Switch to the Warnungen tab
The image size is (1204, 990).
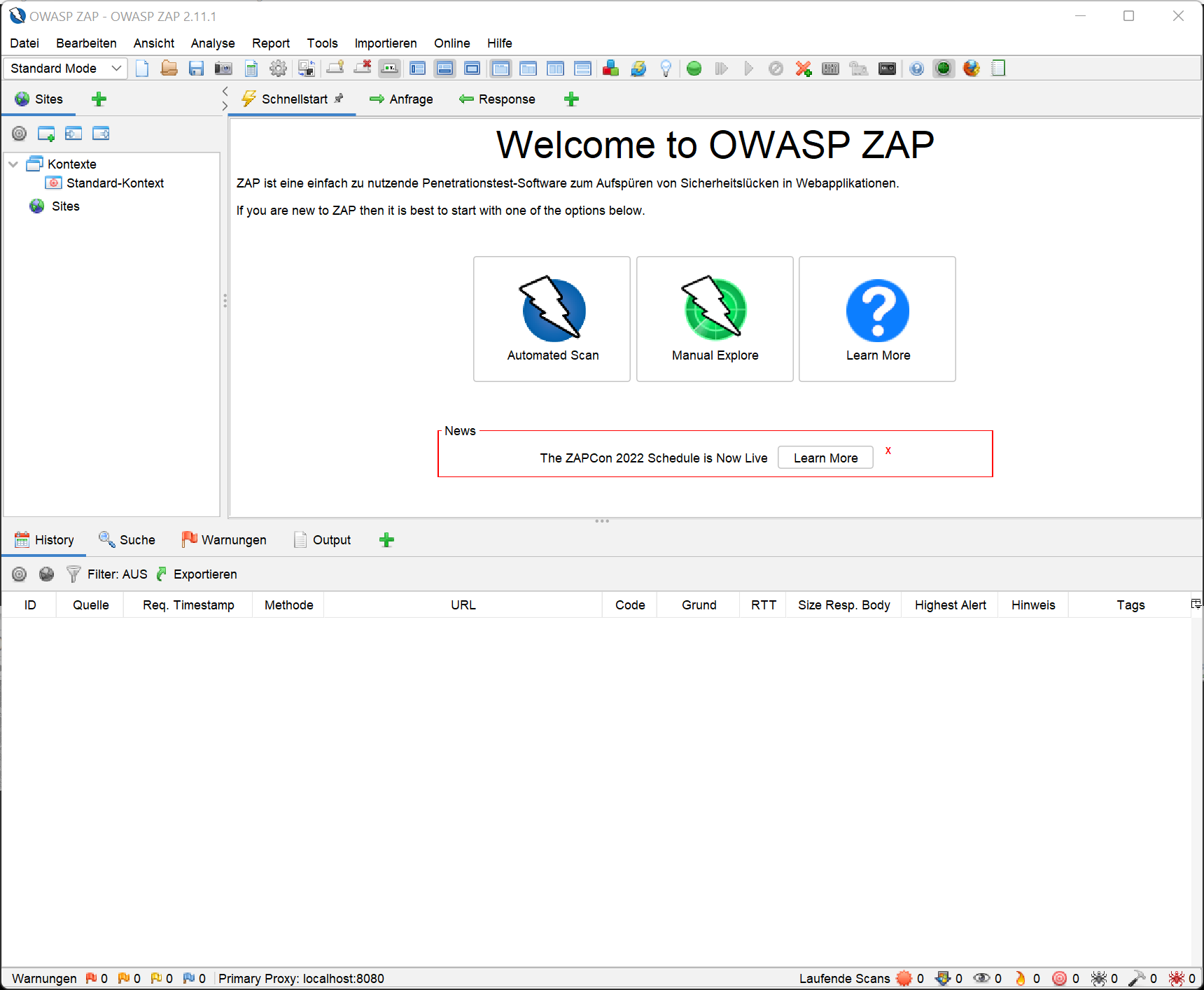(224, 540)
